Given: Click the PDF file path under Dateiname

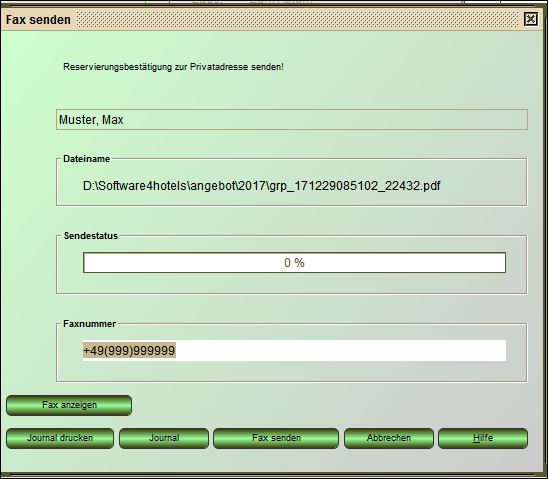Looking at the screenshot, I should tap(262, 186).
